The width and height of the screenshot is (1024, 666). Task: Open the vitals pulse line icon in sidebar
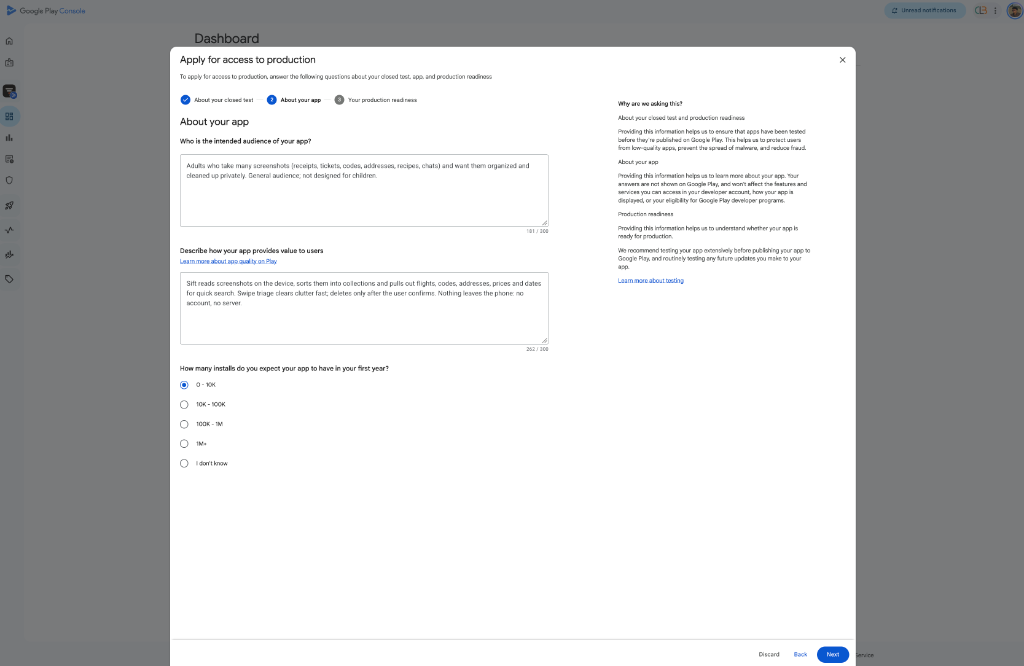[9, 230]
